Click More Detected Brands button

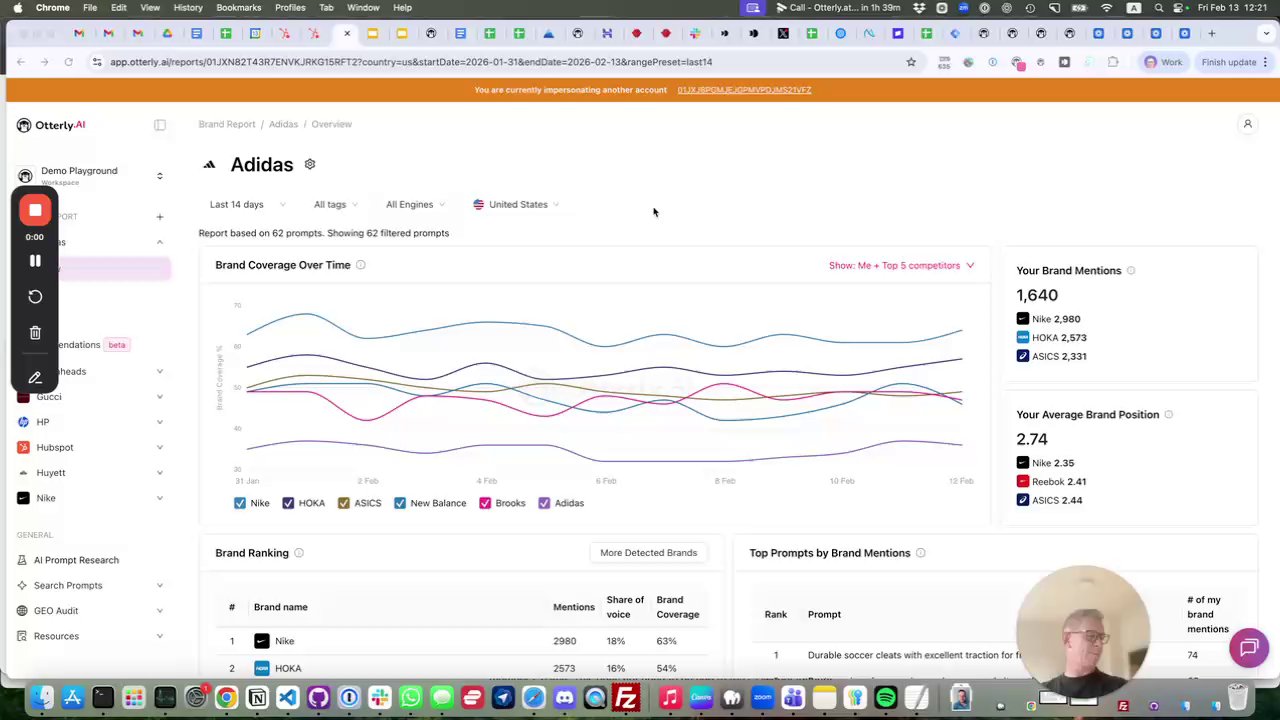pyautogui.click(x=648, y=553)
